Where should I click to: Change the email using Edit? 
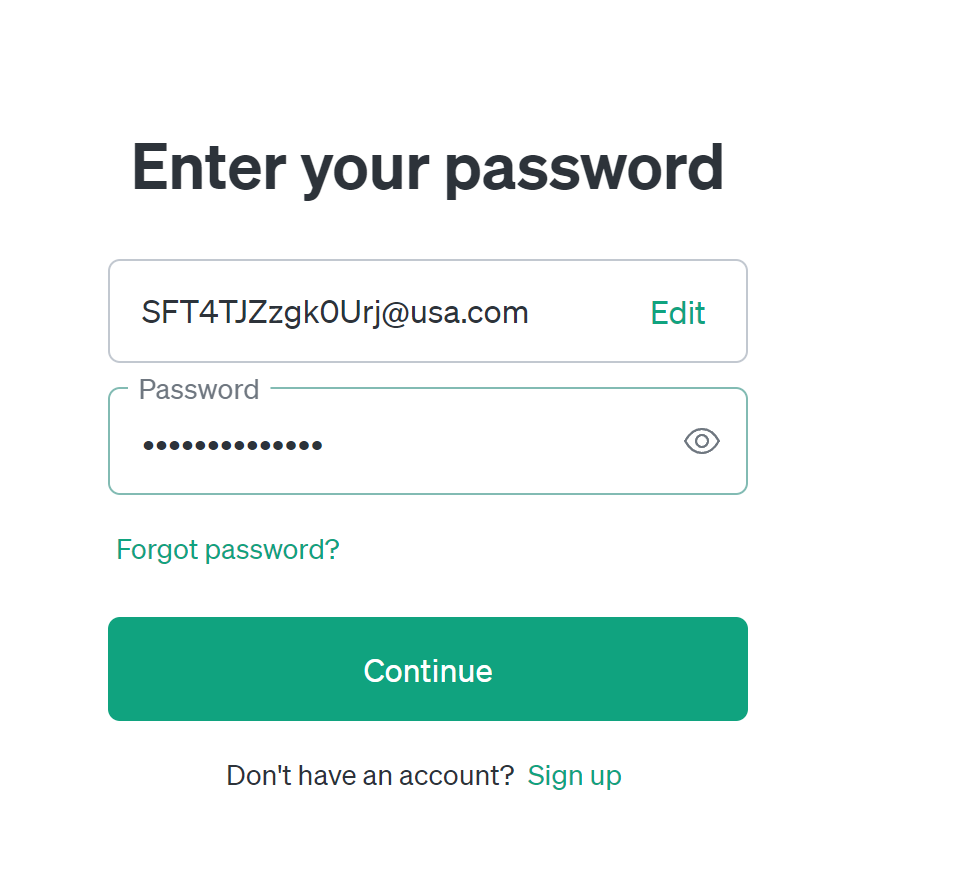tap(678, 313)
